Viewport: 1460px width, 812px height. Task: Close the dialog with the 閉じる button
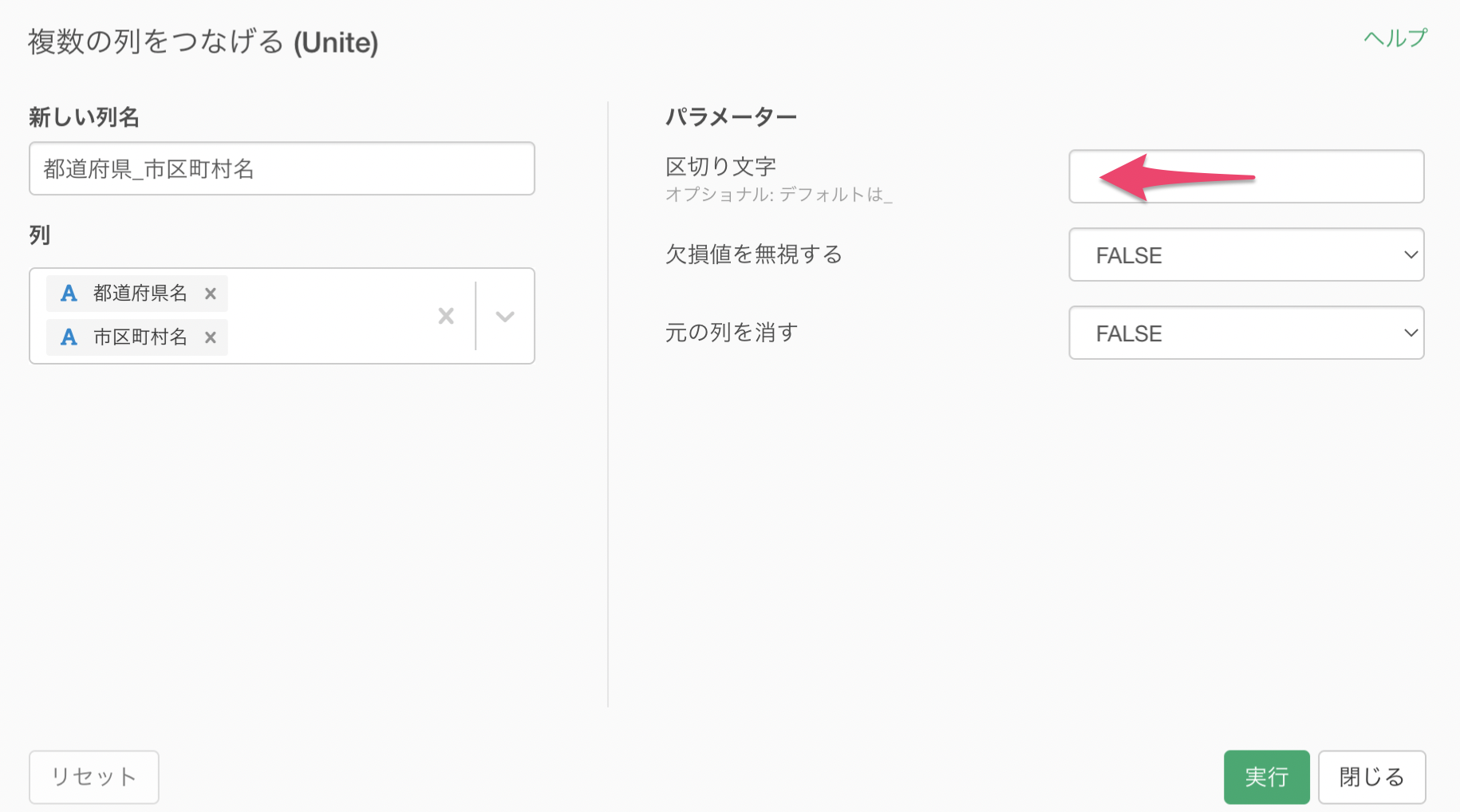click(1371, 777)
